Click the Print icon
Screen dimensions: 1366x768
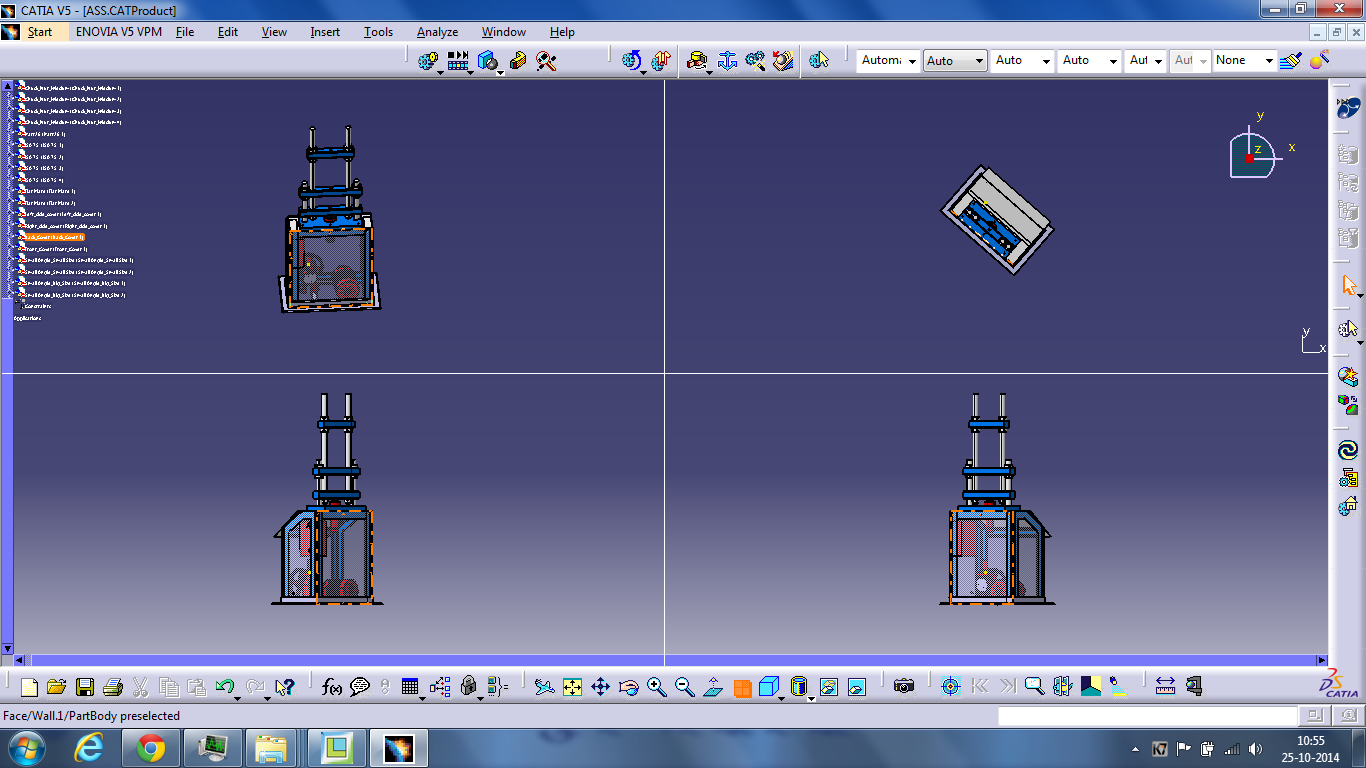pos(112,687)
